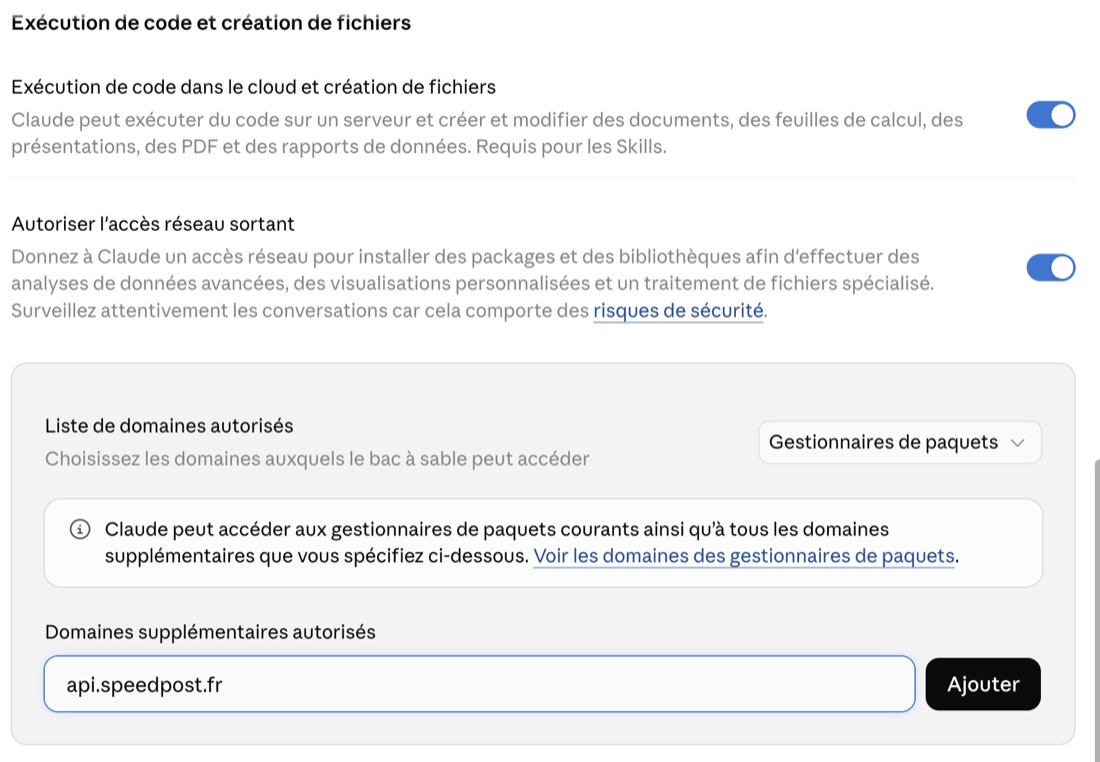Open Voir les domaines des gestionnaires de paquets
This screenshot has width=1100, height=762.
(744, 556)
